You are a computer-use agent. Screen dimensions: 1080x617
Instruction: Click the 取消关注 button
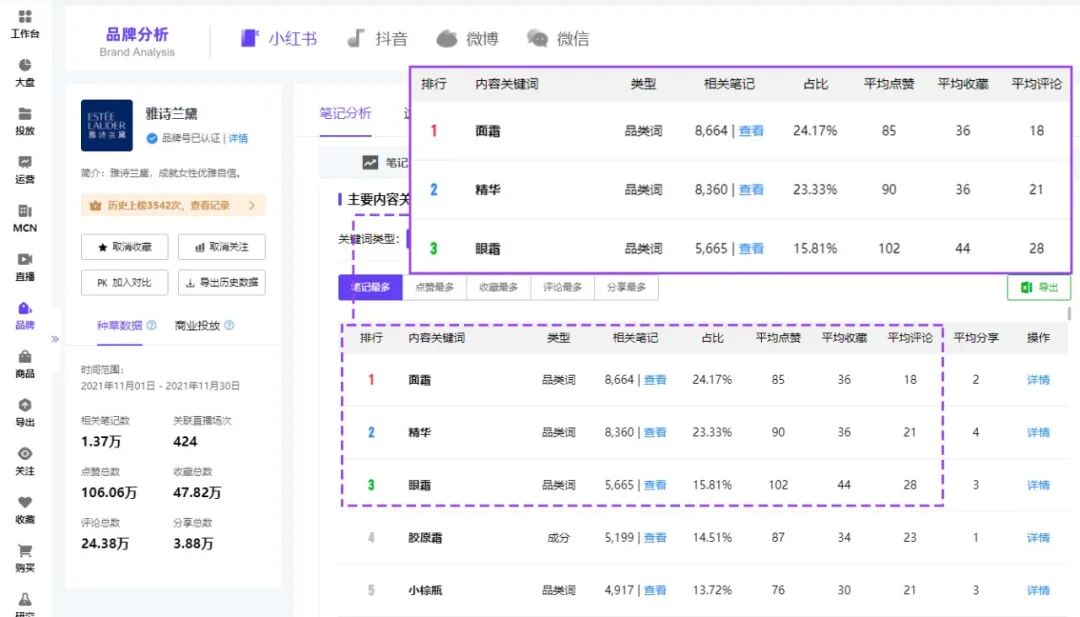pos(222,247)
